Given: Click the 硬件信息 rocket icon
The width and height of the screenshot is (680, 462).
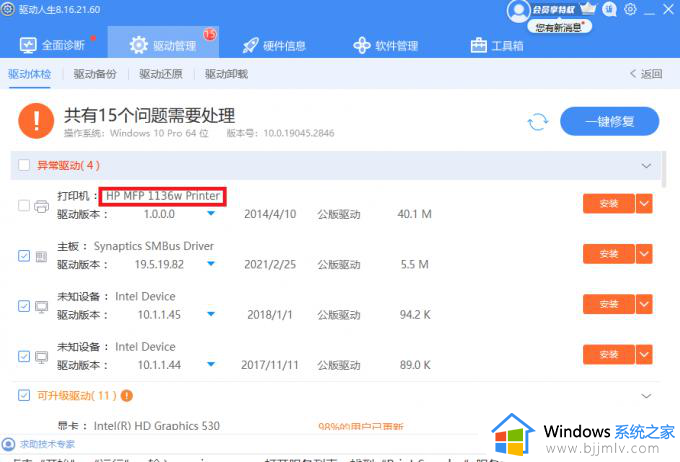Looking at the screenshot, I should pos(250,45).
